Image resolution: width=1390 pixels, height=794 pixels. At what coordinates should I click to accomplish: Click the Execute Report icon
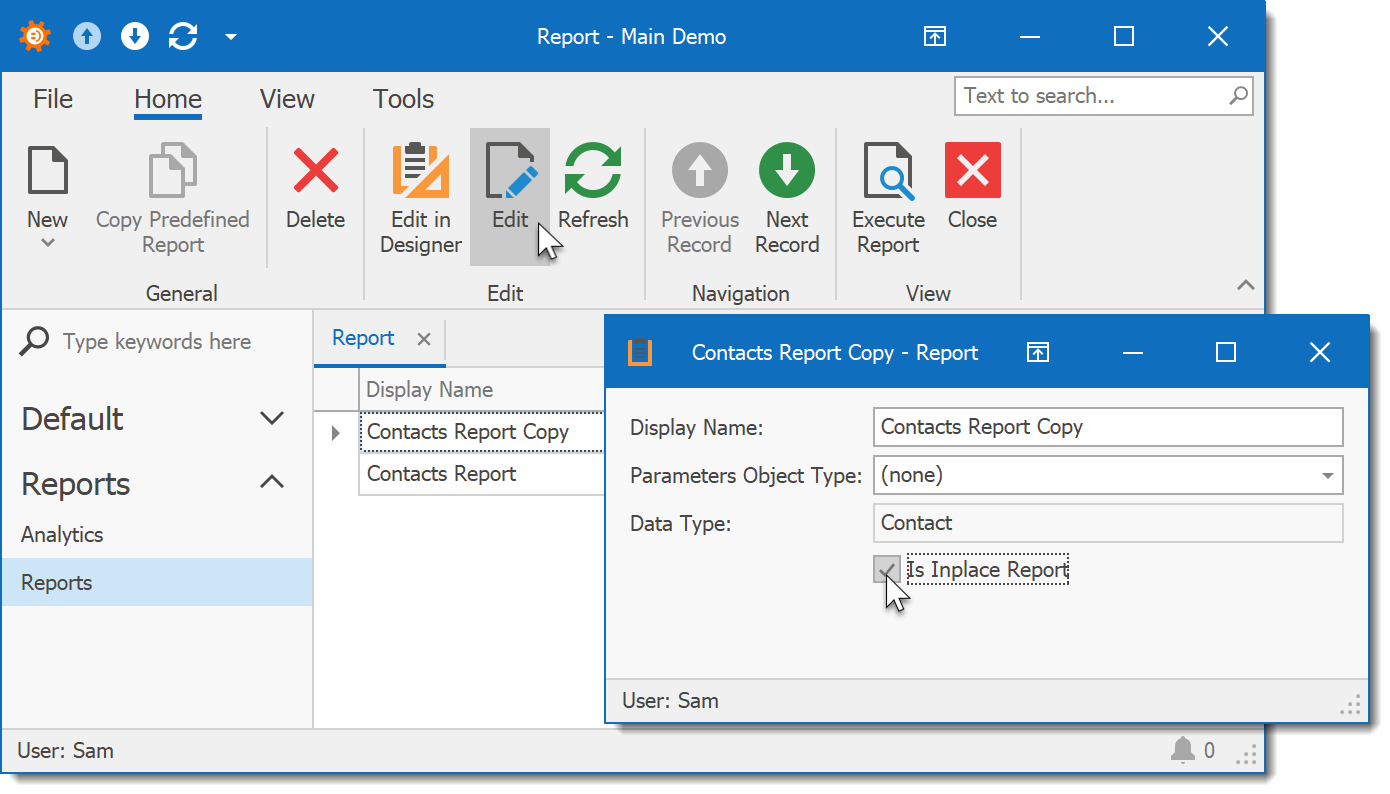pyautogui.click(x=888, y=171)
